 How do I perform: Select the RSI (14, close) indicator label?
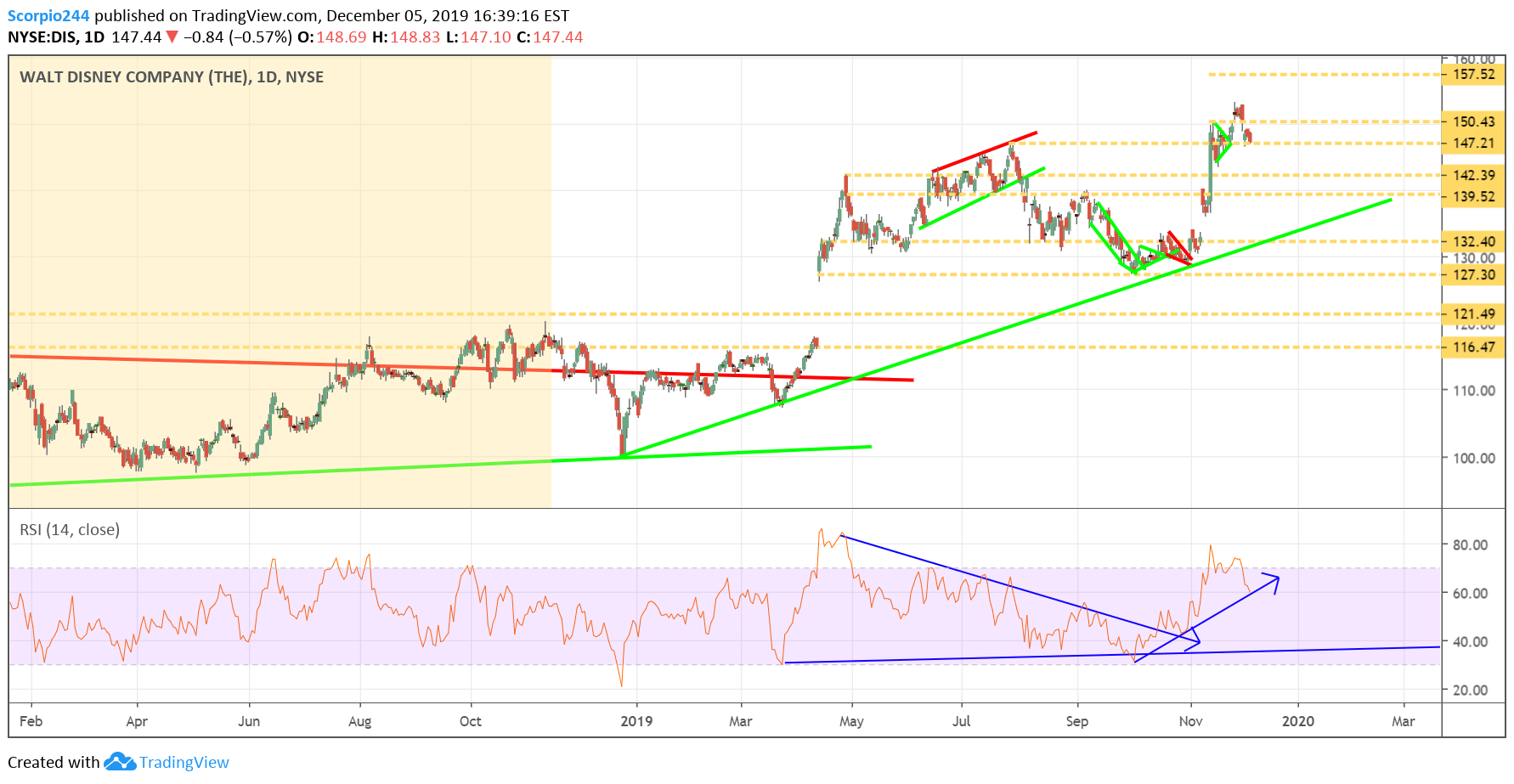pos(70,530)
